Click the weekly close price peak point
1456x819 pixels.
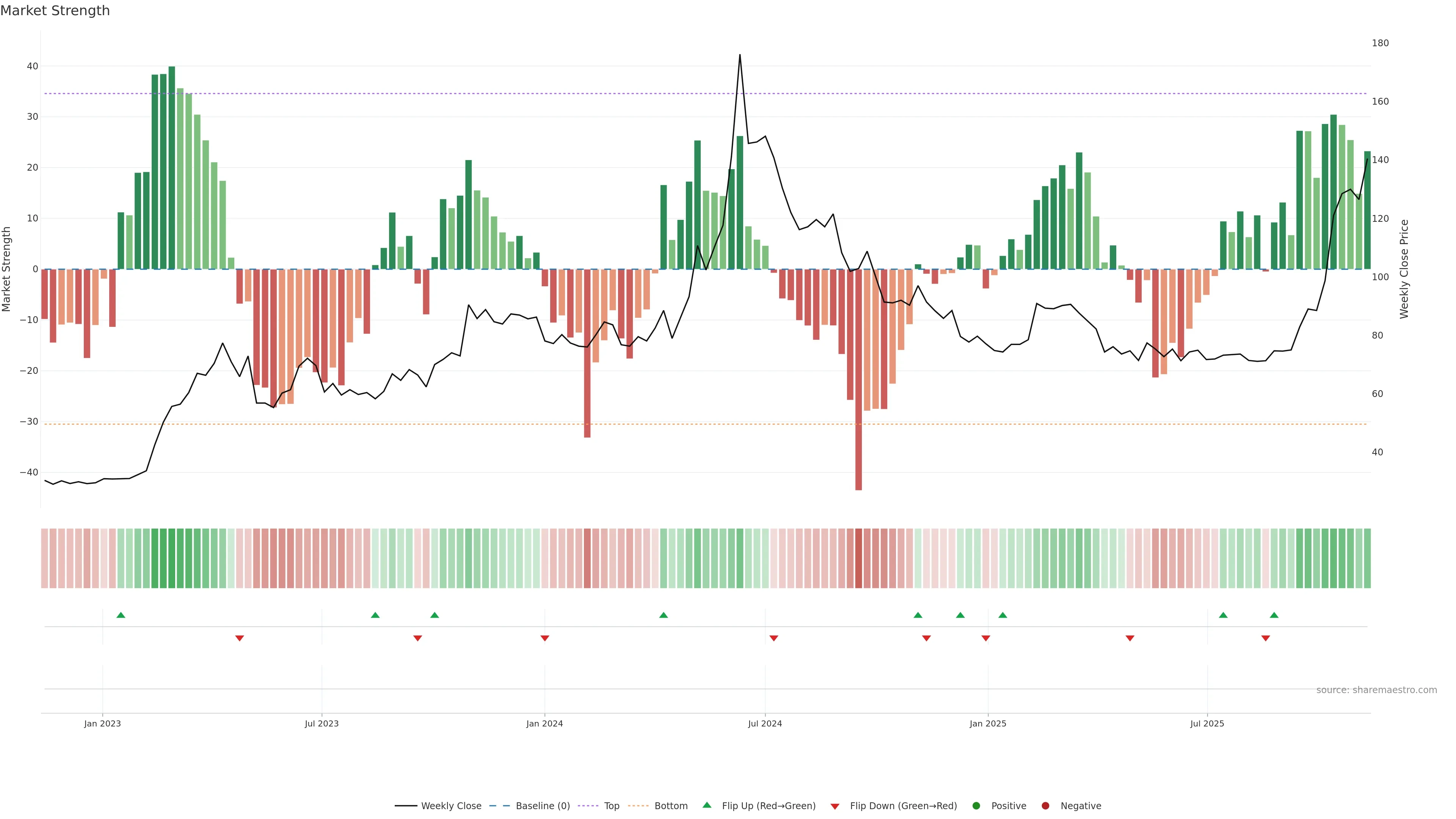click(x=740, y=55)
